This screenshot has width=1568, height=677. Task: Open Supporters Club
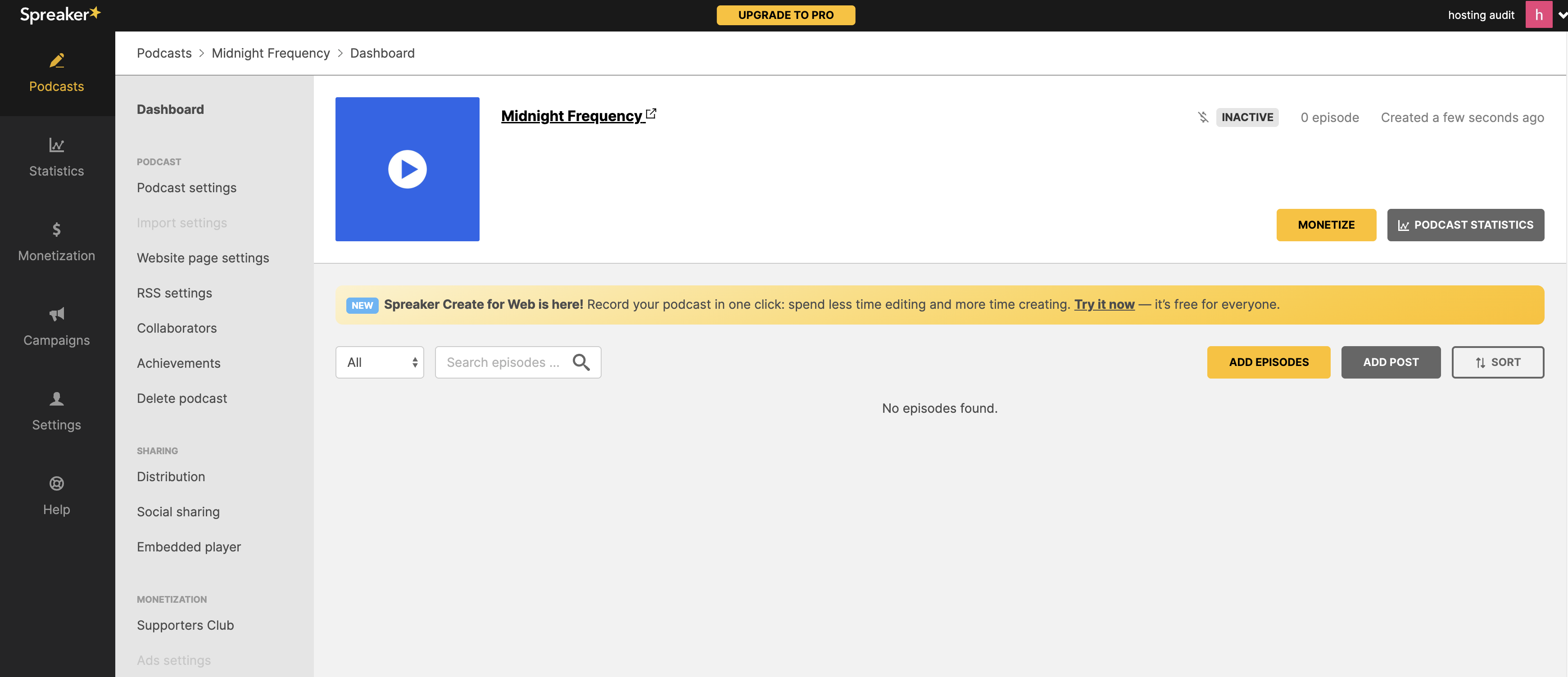[x=185, y=625]
